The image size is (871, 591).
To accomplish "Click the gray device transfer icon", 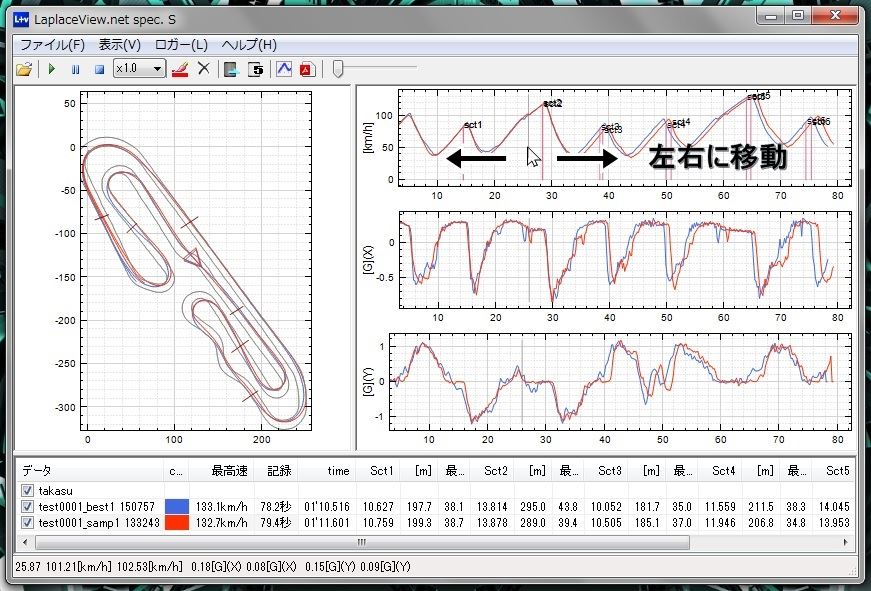I will point(231,69).
